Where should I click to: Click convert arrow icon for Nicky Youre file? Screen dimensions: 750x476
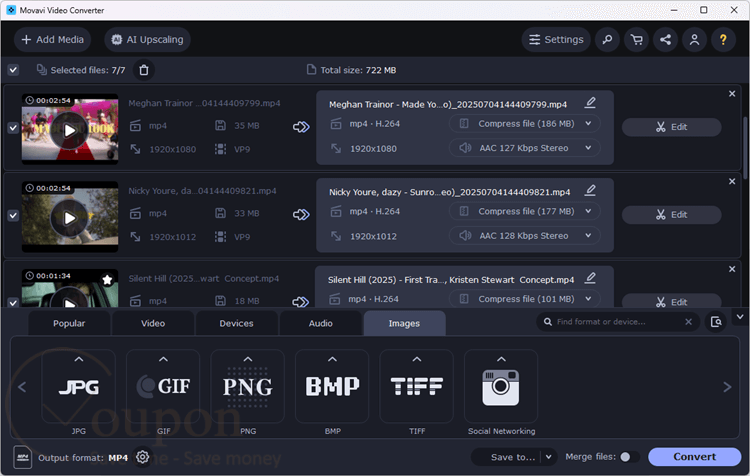301,214
